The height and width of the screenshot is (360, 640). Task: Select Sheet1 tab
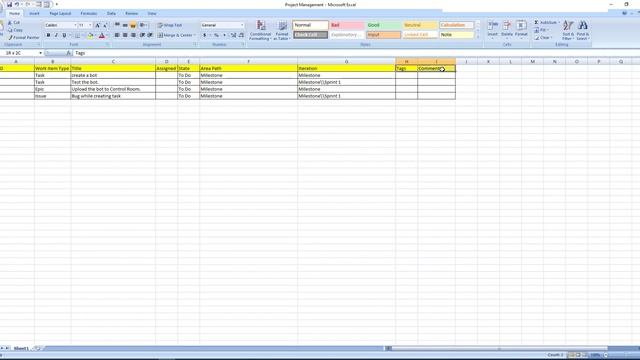click(21, 349)
